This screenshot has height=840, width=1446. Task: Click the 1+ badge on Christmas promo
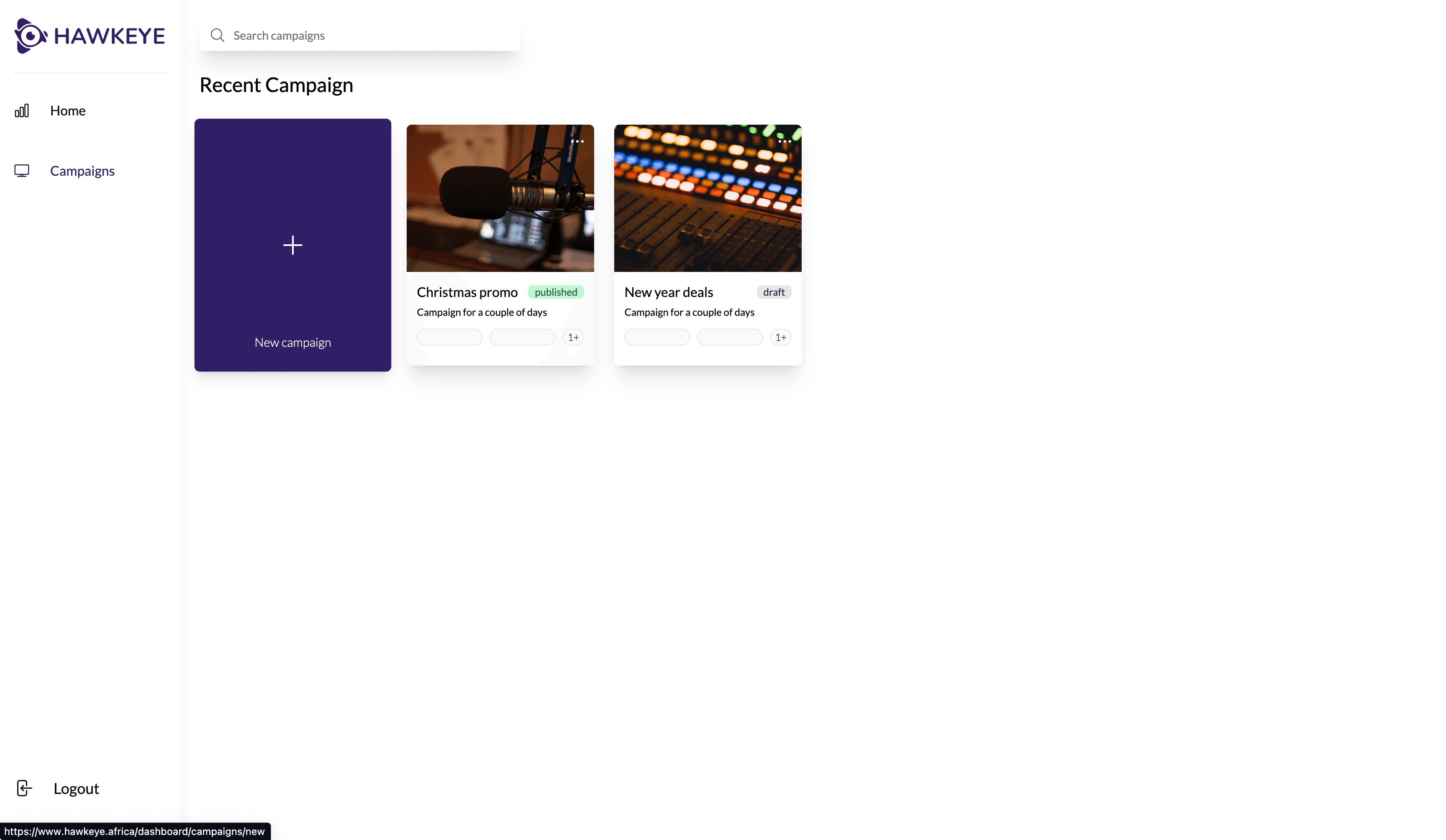click(x=573, y=337)
